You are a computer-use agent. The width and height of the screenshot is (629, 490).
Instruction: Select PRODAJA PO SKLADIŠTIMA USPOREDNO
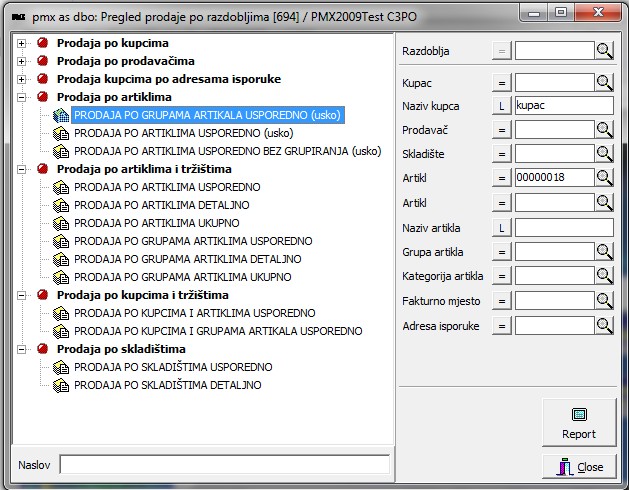pyautogui.click(x=173, y=367)
